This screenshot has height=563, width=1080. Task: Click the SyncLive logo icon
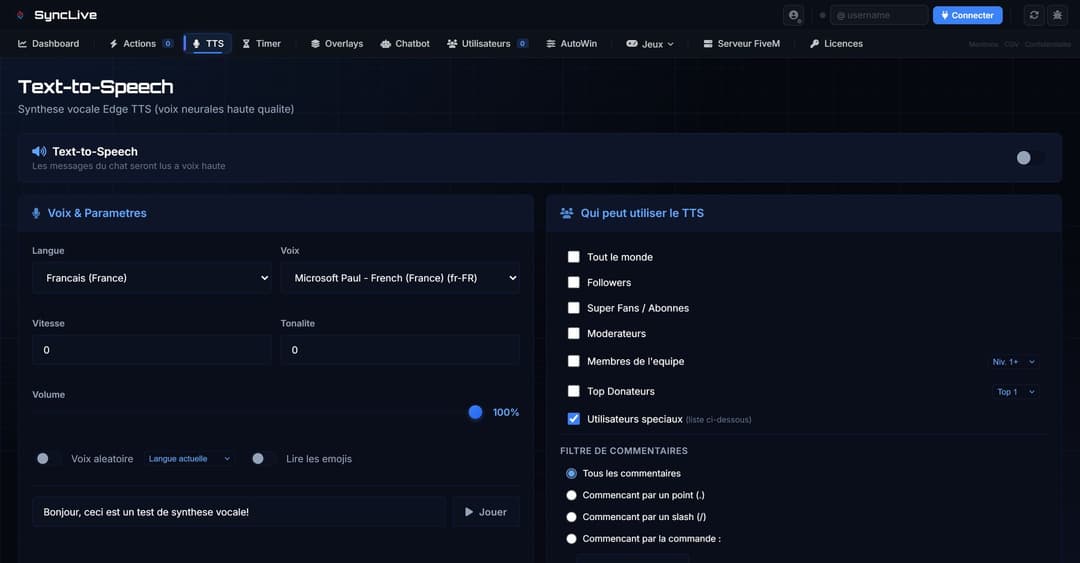(21, 16)
